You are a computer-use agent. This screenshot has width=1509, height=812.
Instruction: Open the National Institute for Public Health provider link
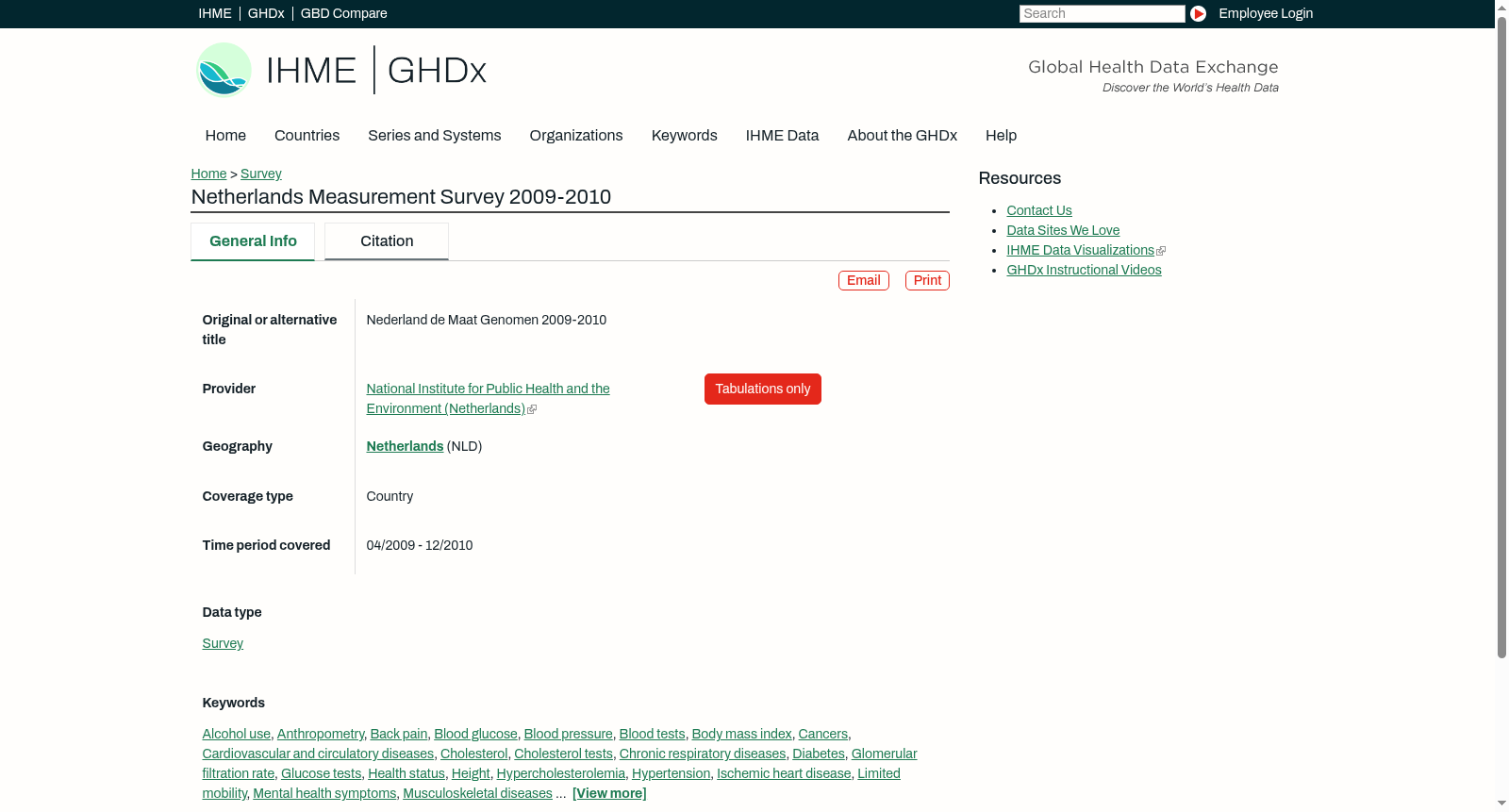489,398
